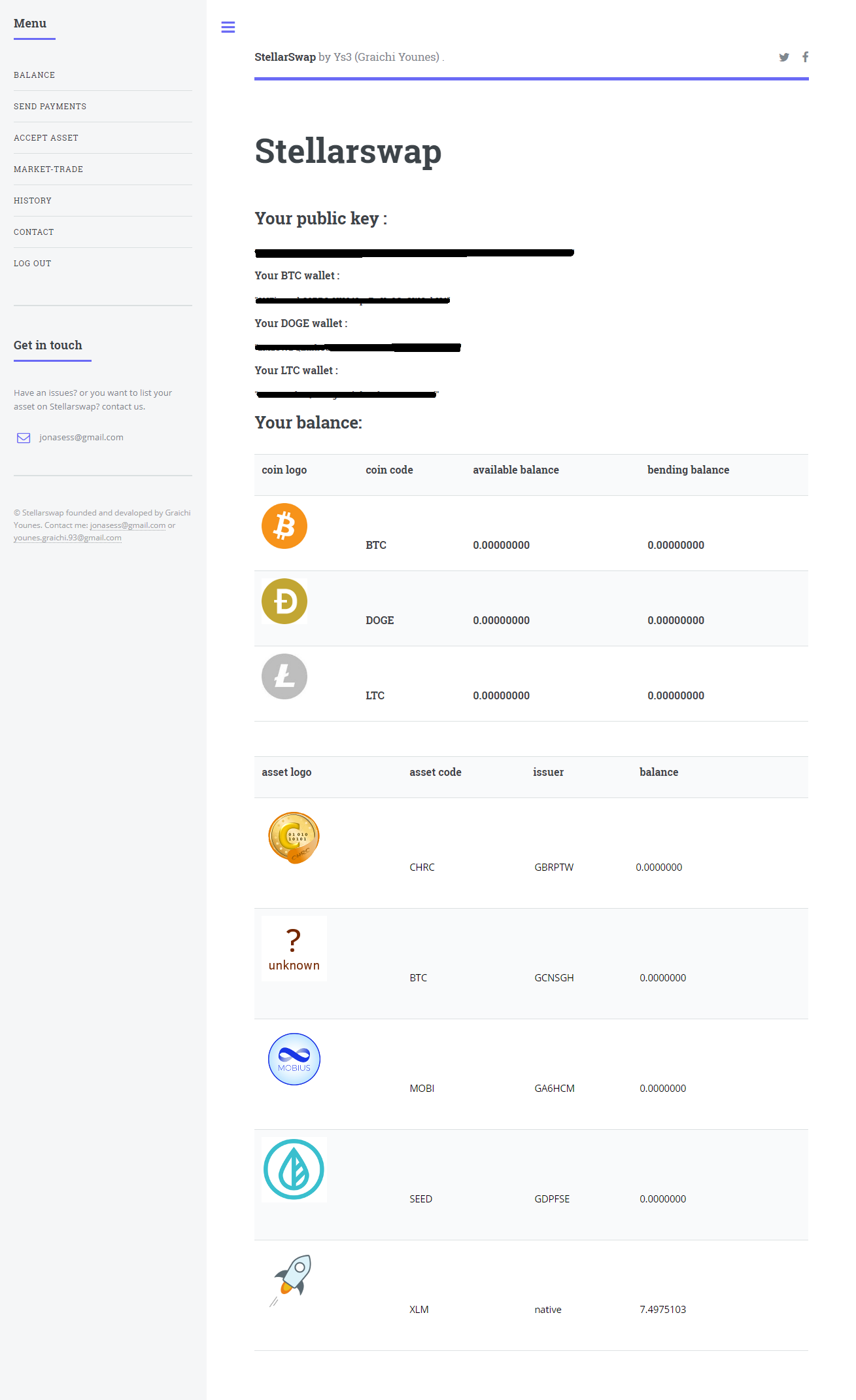Click the 'Your LTC wallet :' label

[x=296, y=371]
